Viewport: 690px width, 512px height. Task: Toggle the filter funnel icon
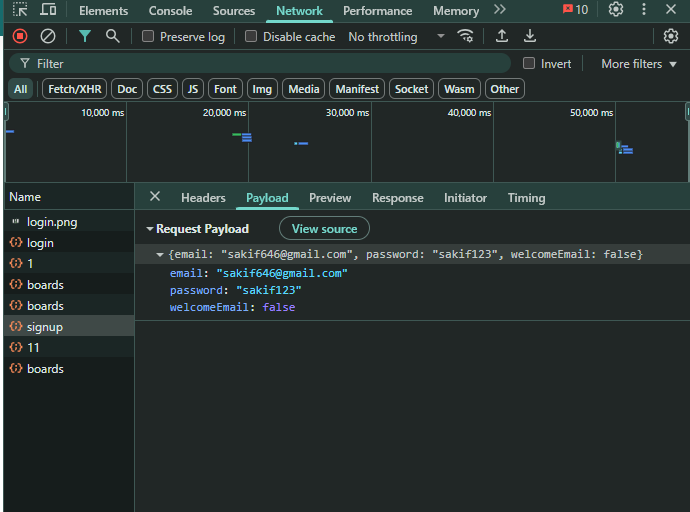(84, 36)
